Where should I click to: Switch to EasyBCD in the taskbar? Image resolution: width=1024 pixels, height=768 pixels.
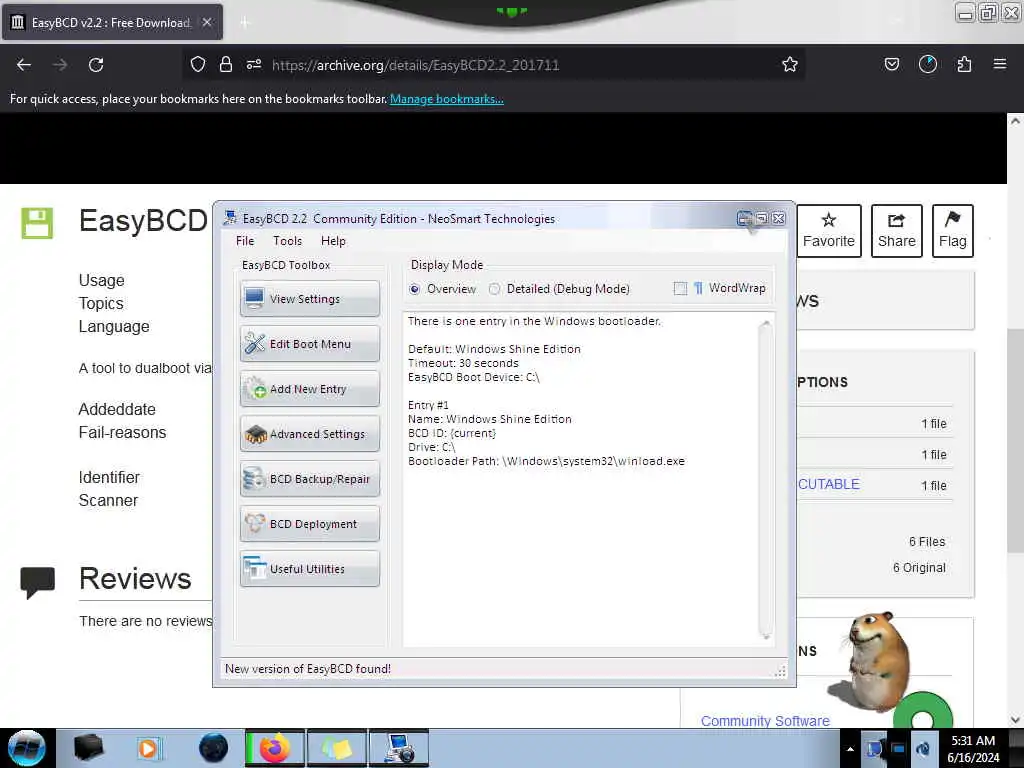[x=399, y=748]
